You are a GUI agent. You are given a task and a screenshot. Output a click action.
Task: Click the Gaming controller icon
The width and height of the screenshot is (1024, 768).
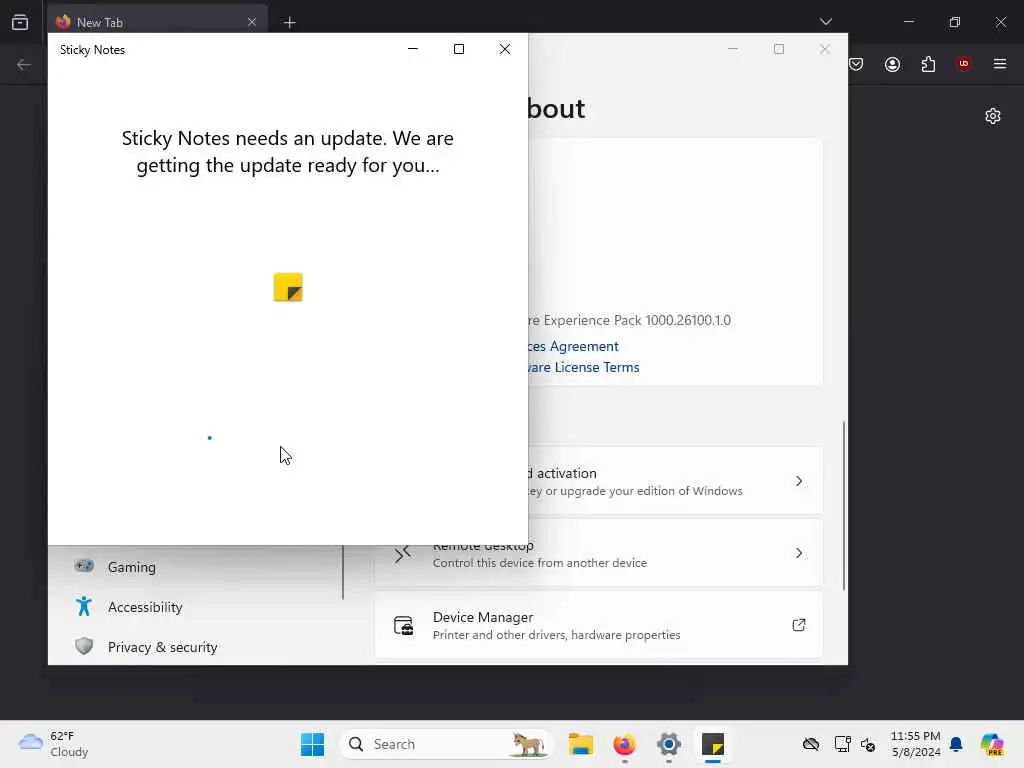pyautogui.click(x=84, y=566)
